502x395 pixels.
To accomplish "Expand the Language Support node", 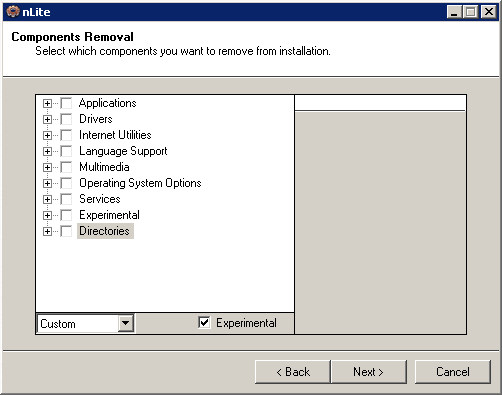I will tap(47, 151).
